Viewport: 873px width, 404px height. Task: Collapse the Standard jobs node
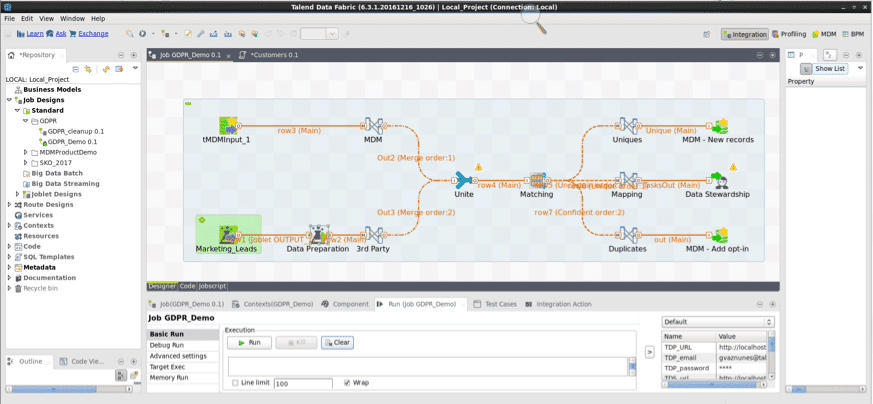pos(17,110)
